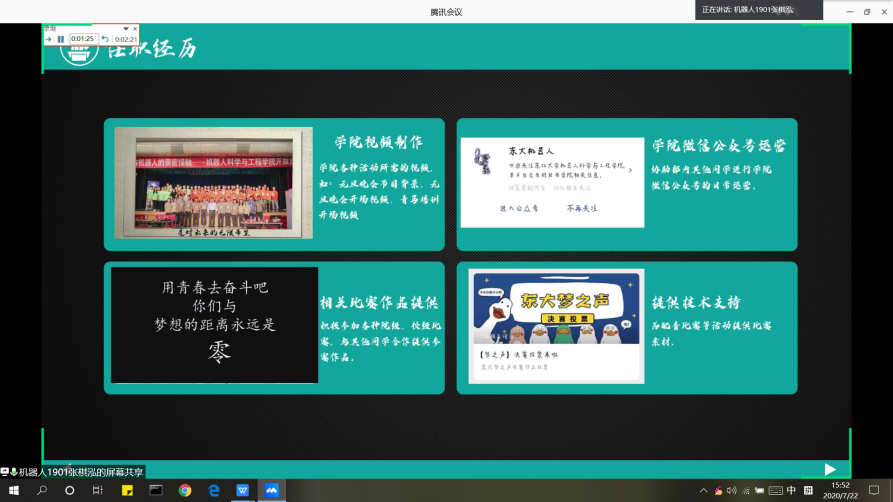Open the group photo video thumbnail
This screenshot has width=893, height=502.
pyautogui.click(x=211, y=183)
